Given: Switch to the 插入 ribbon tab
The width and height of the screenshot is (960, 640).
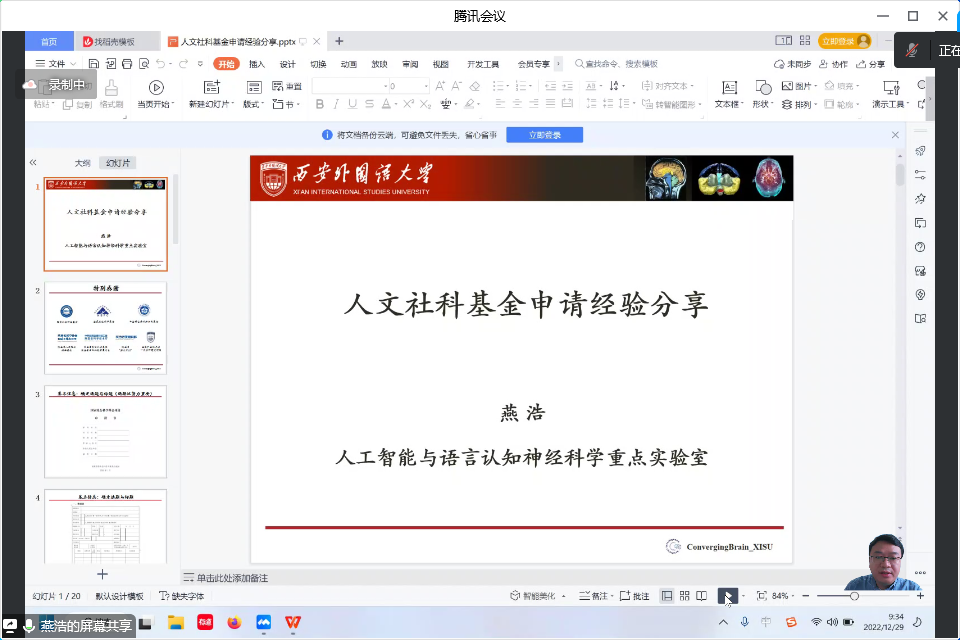Looking at the screenshot, I should (x=257, y=64).
